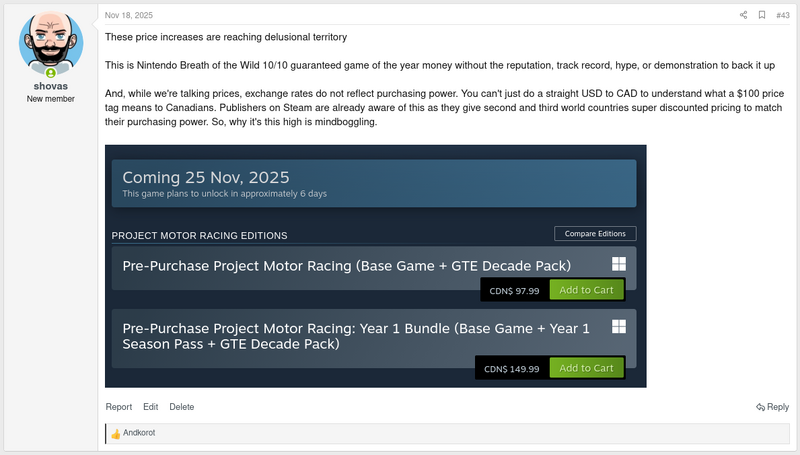Open the post number #43 permalink
The height and width of the screenshot is (455, 800).
point(782,15)
